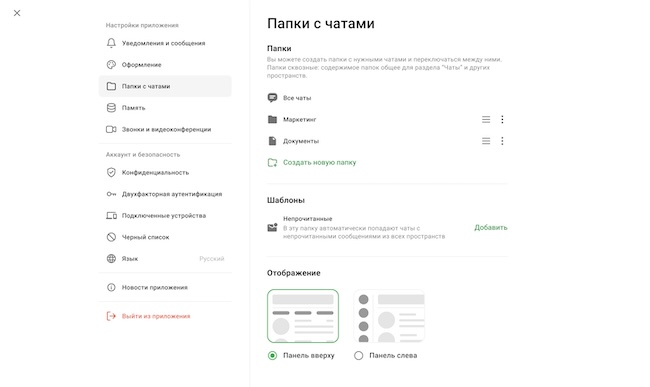
Task: Open three-dot menu for Документы folder
Action: pyautogui.click(x=502, y=141)
